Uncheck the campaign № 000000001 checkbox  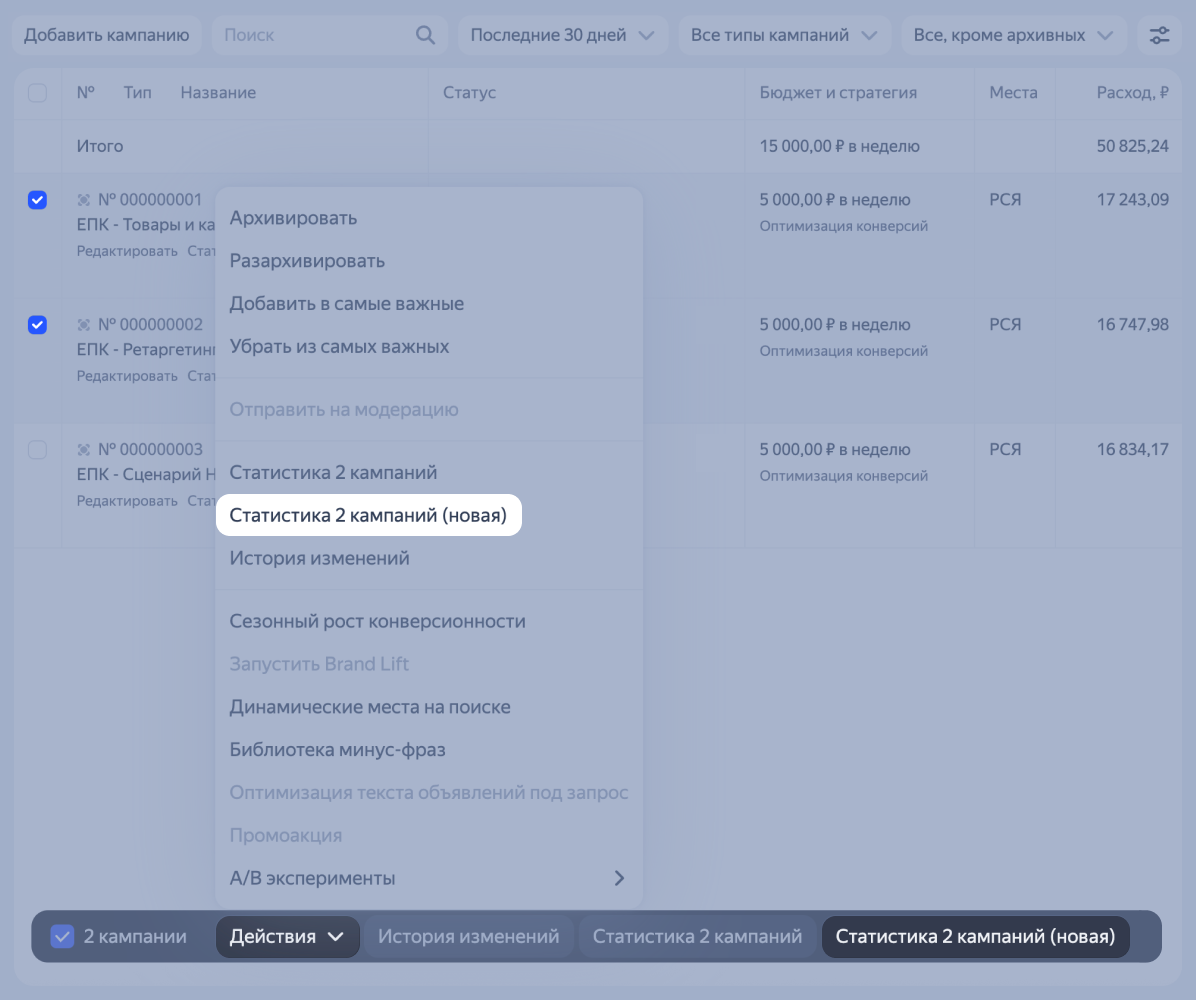coord(37,200)
